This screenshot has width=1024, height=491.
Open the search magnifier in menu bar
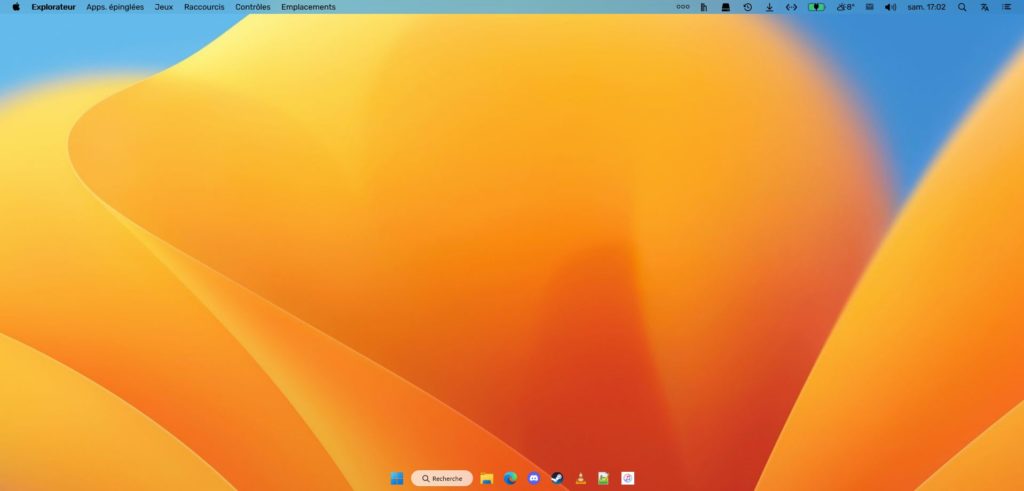(962, 7)
